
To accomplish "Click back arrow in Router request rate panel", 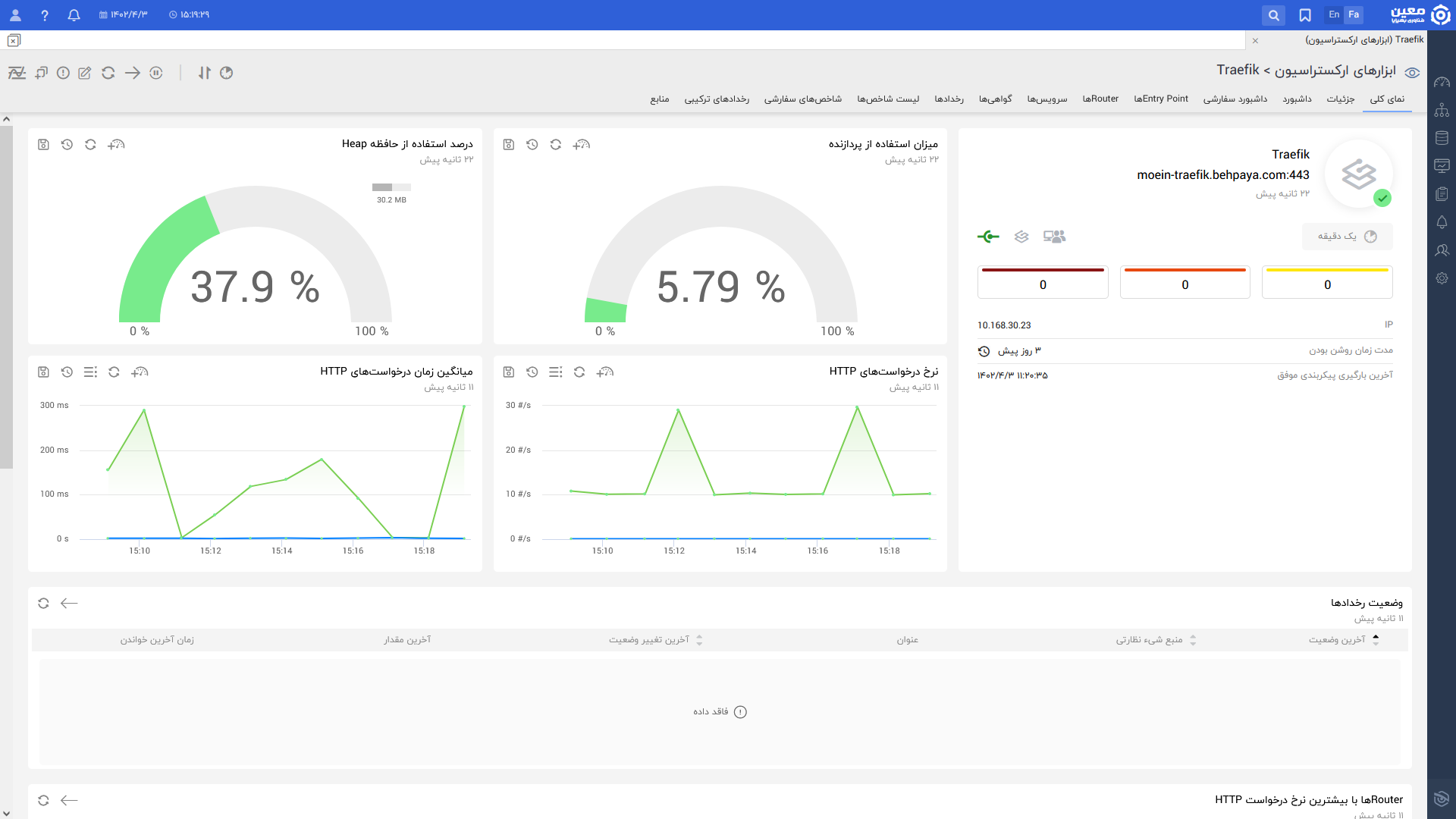I will 69,800.
